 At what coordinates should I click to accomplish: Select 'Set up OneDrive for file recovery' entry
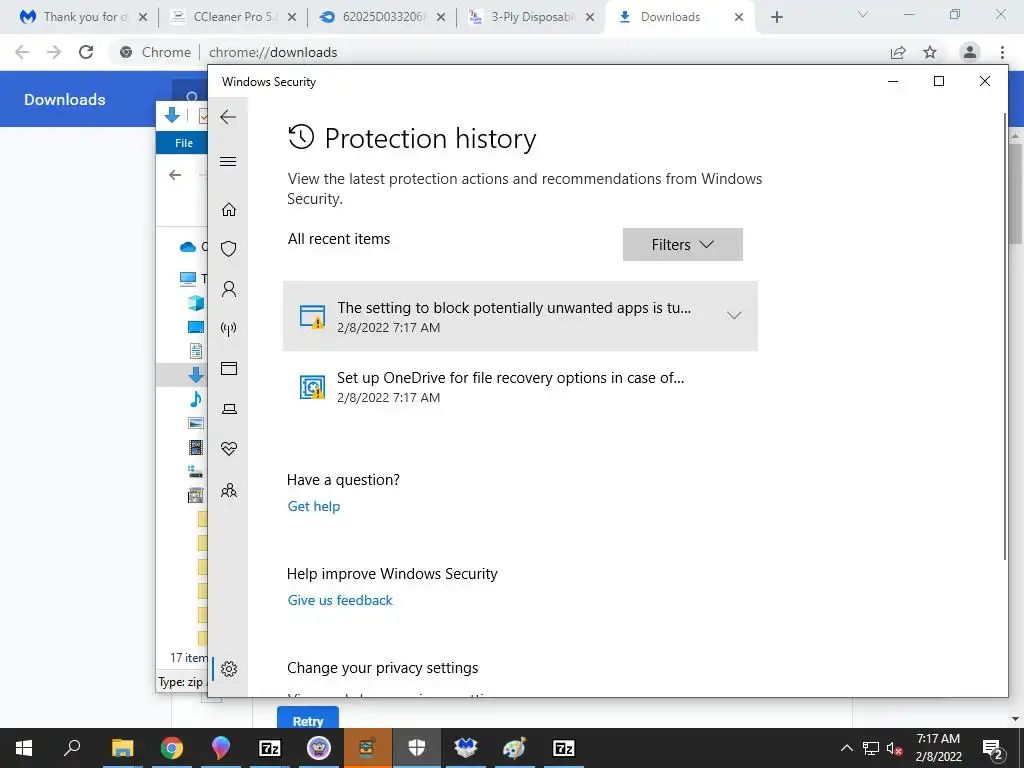coord(520,387)
